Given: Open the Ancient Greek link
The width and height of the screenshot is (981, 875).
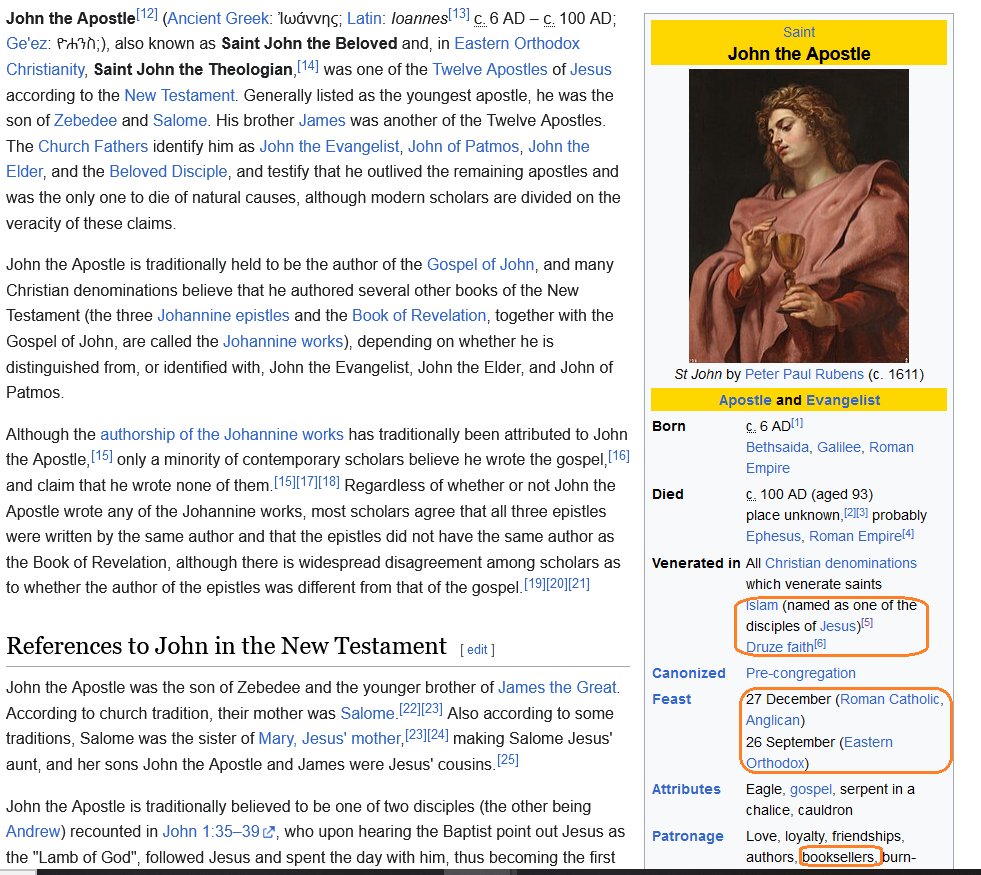Looking at the screenshot, I should pyautogui.click(x=218, y=19).
